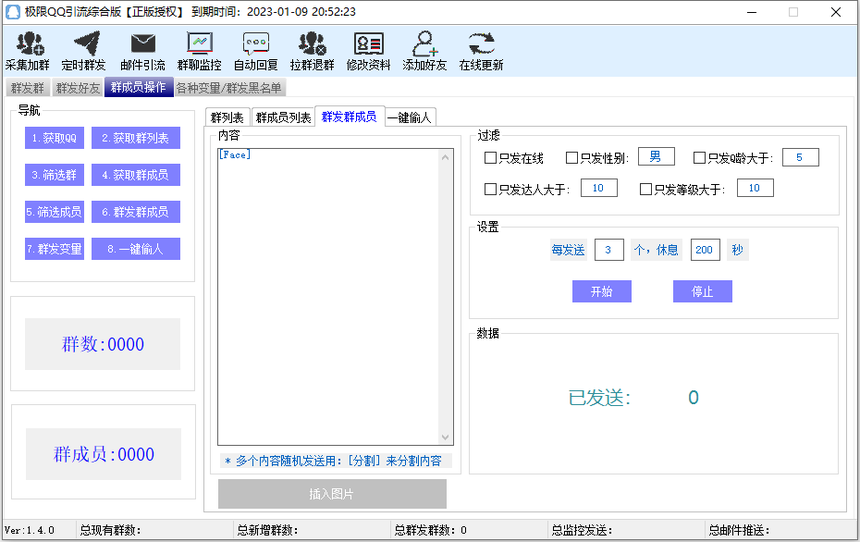Image resolution: width=860 pixels, height=542 pixels.
Task: Enable the 只发达人大于 checkbox
Action: click(490, 189)
